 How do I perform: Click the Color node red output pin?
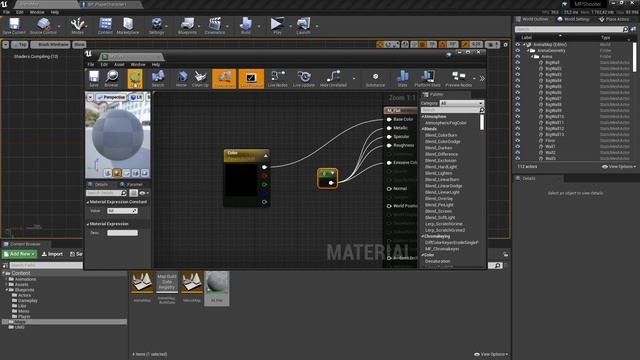[x=264, y=176]
